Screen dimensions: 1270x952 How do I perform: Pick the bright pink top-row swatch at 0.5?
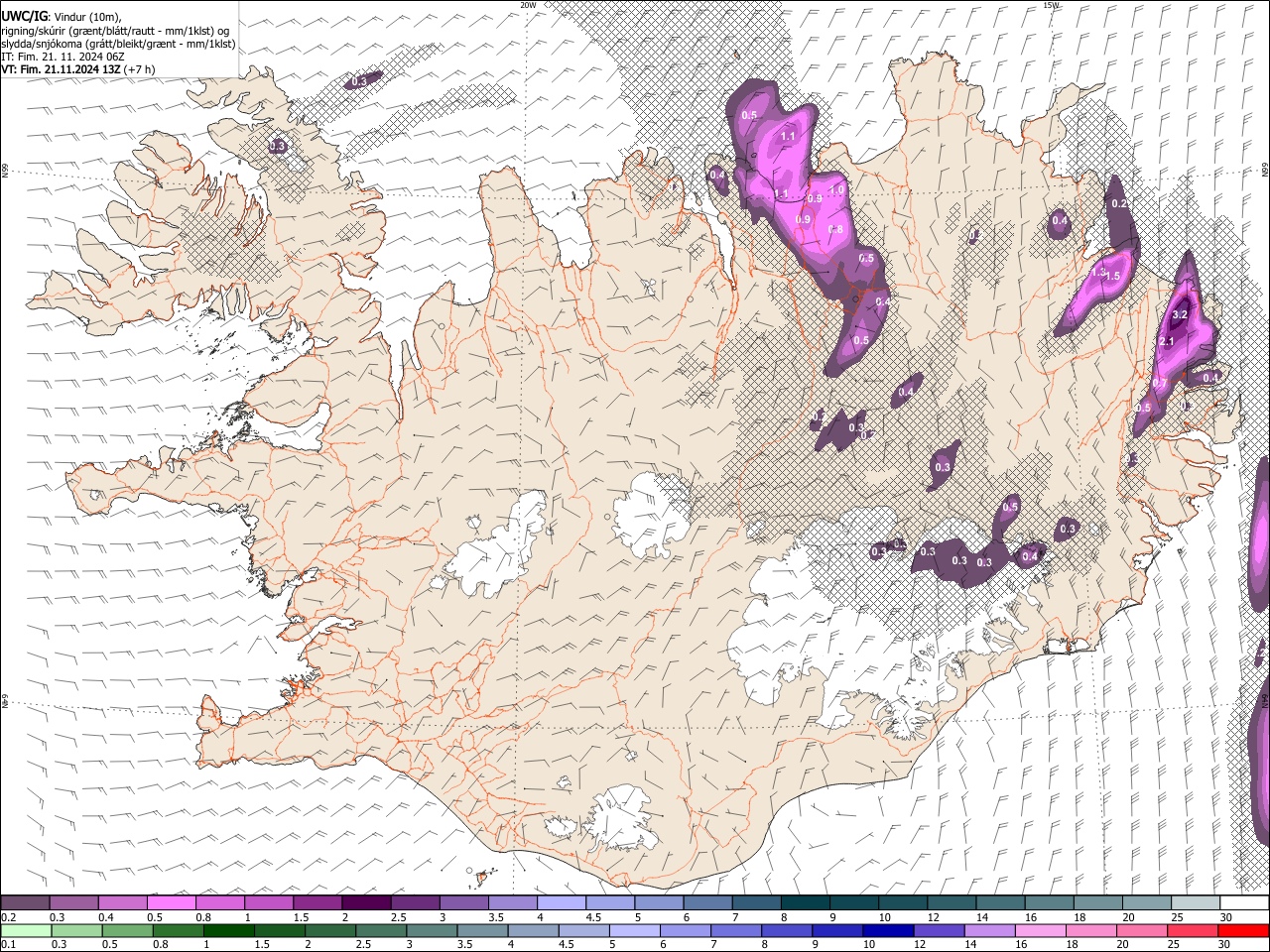pyautogui.click(x=171, y=903)
